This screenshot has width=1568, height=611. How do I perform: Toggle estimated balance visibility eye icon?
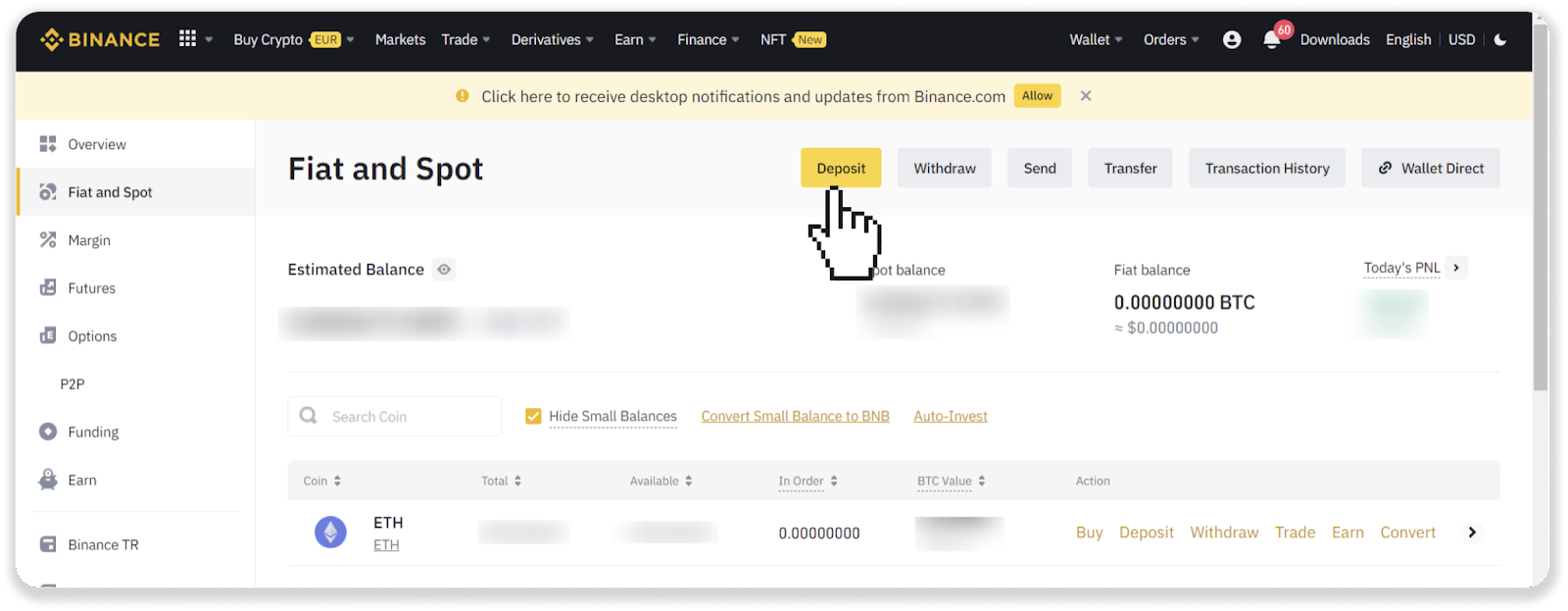click(x=444, y=270)
